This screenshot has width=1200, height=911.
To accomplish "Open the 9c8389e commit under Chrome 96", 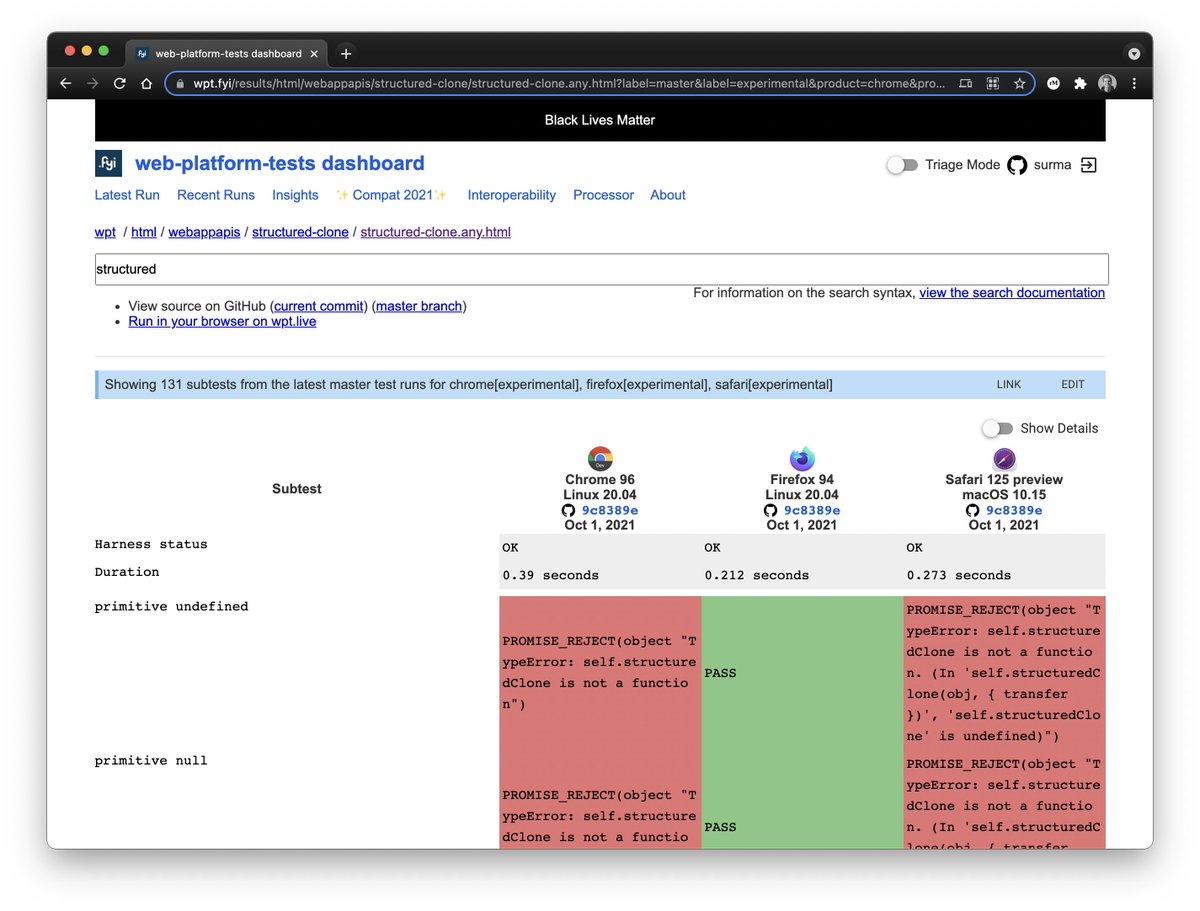I will 609,510.
